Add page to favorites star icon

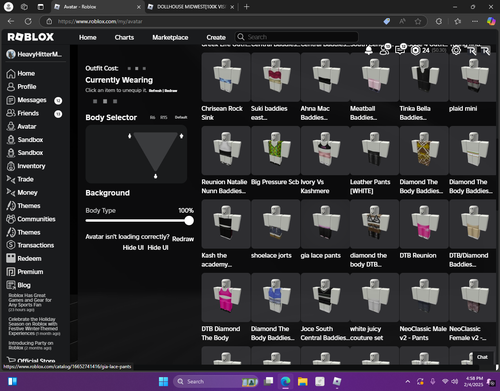pyautogui.click(x=418, y=21)
